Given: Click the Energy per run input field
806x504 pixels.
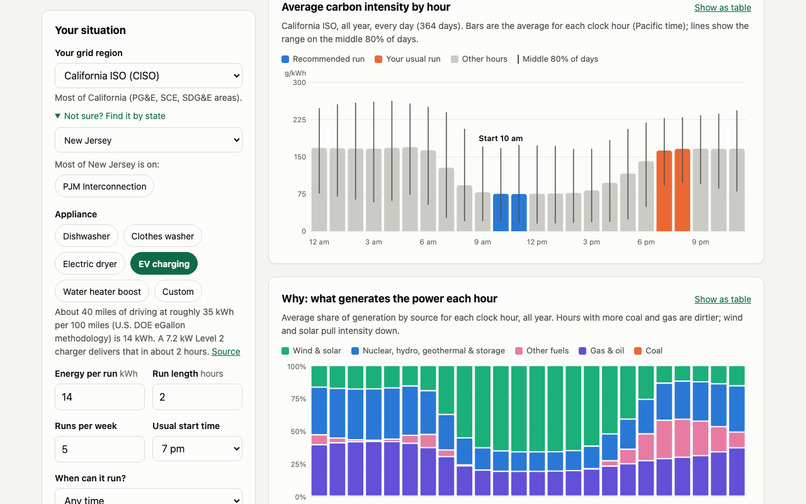Looking at the screenshot, I should (x=100, y=397).
